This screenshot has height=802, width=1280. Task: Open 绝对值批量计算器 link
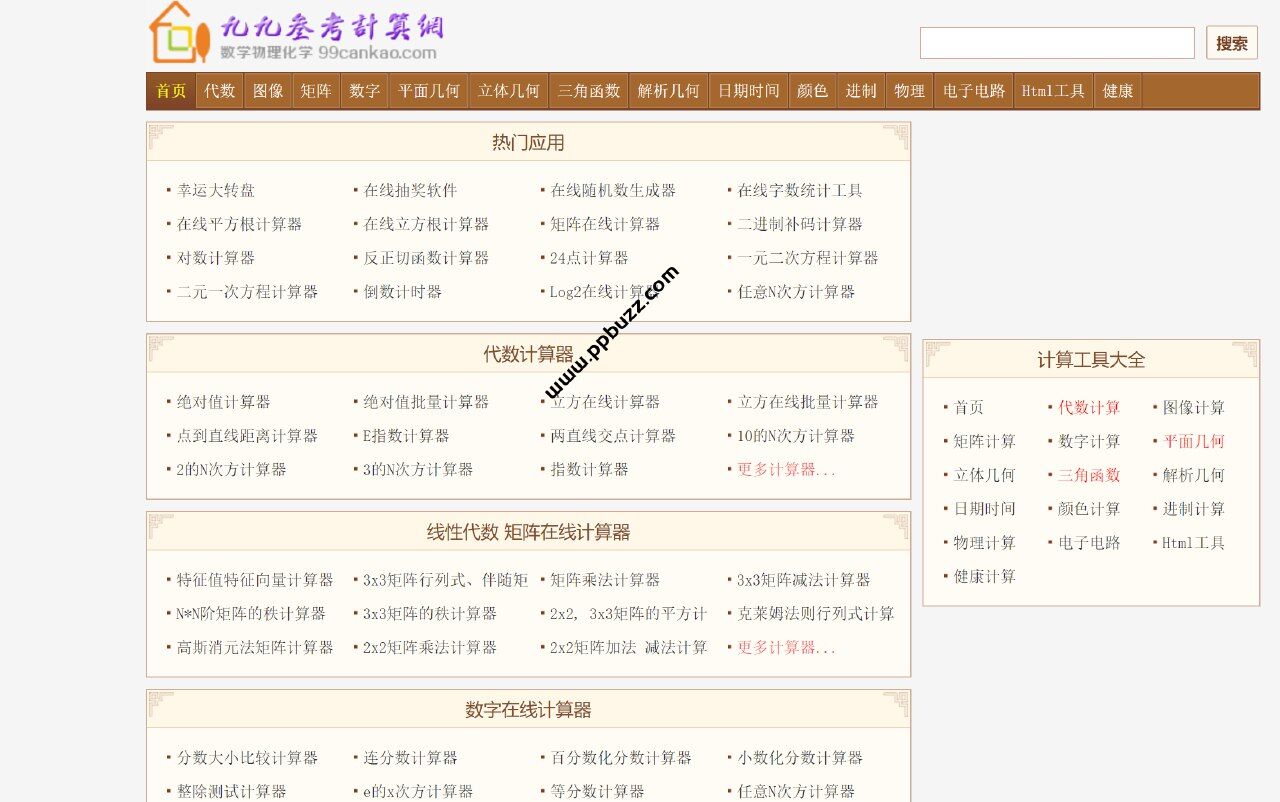[x=426, y=402]
